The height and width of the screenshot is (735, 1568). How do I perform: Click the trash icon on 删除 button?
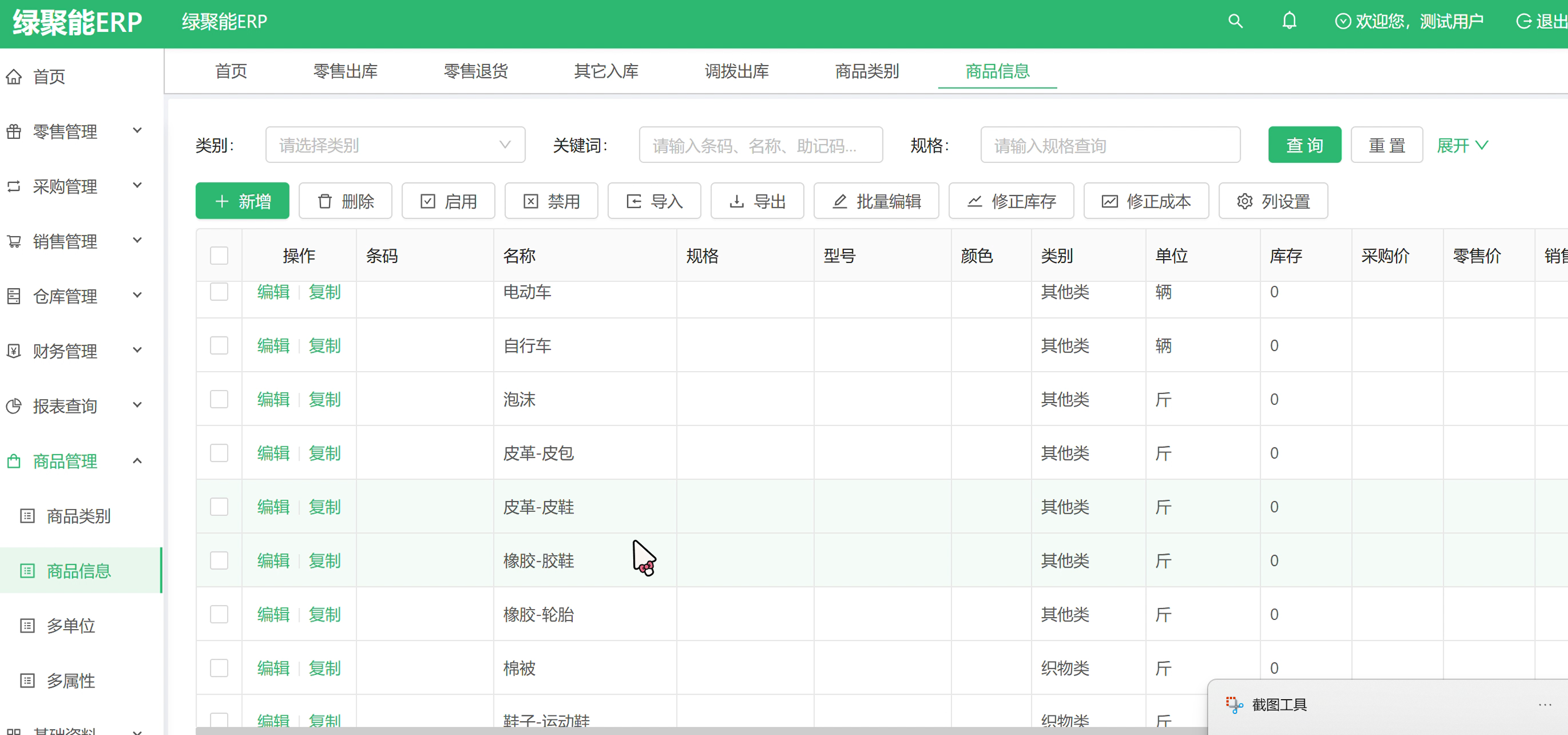[x=325, y=202]
